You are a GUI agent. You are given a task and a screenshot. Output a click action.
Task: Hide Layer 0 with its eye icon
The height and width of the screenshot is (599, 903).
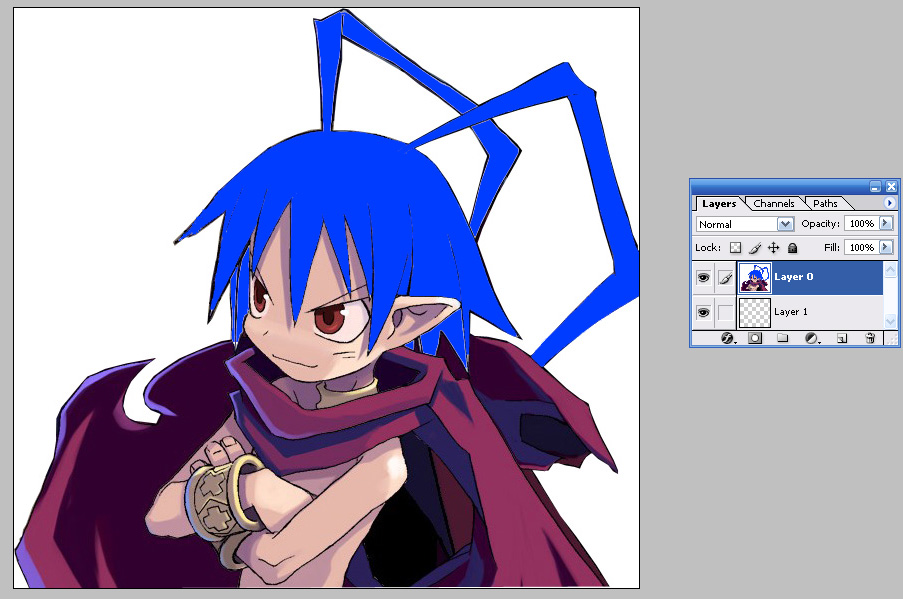coord(703,277)
